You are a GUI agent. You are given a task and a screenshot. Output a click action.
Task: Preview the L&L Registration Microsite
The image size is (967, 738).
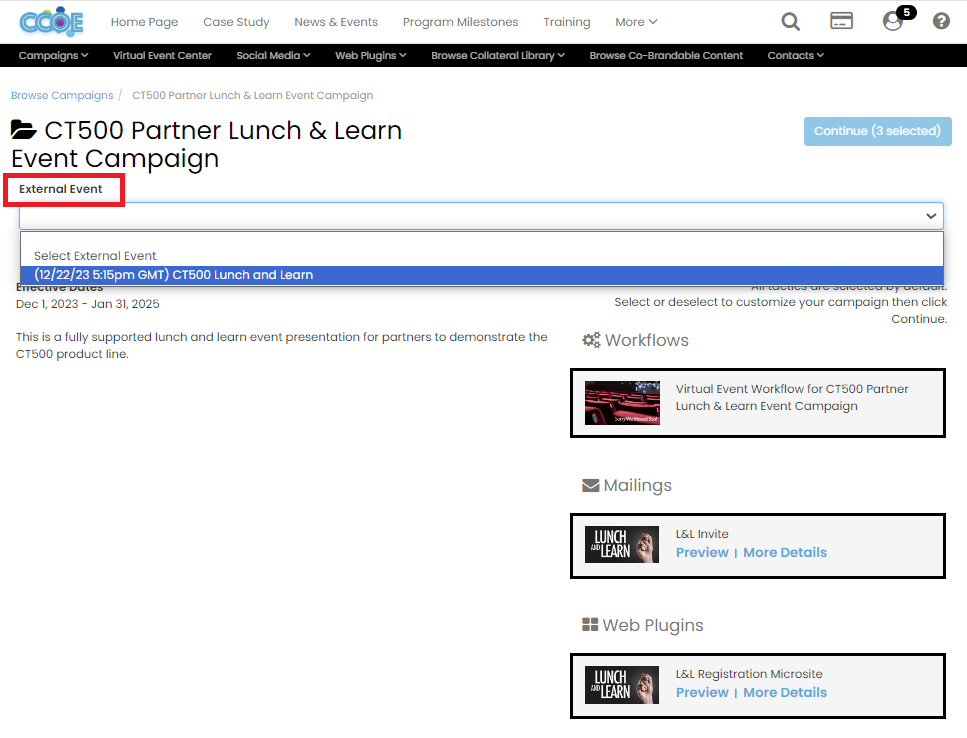click(x=702, y=692)
